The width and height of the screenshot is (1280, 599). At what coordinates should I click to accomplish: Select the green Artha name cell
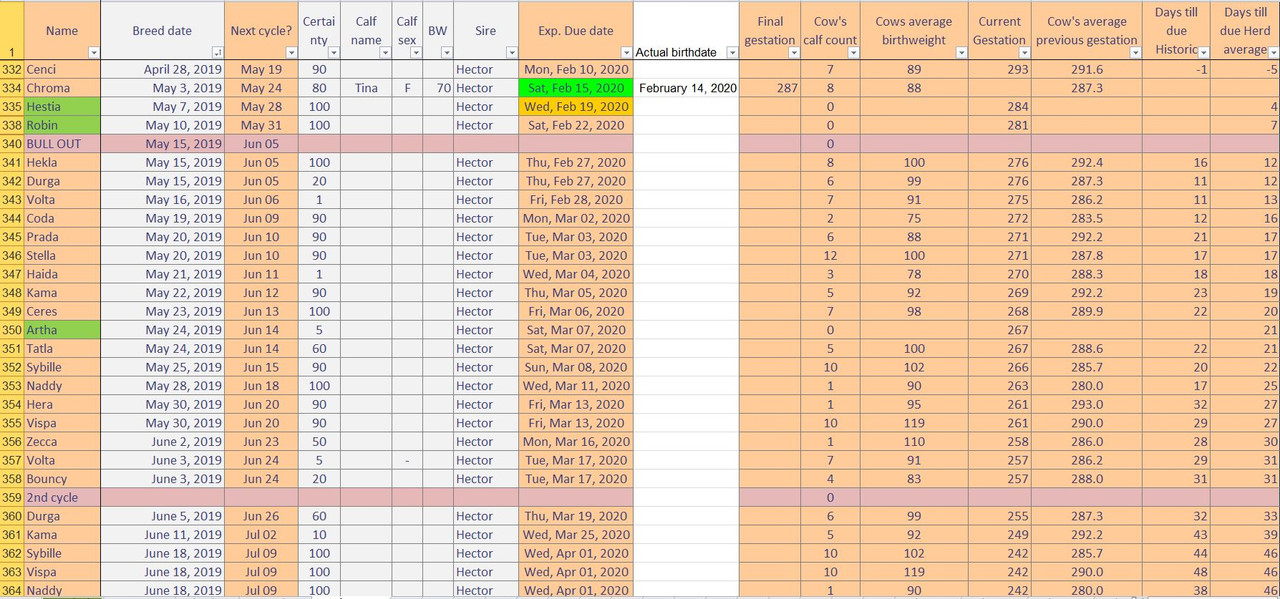[62, 330]
